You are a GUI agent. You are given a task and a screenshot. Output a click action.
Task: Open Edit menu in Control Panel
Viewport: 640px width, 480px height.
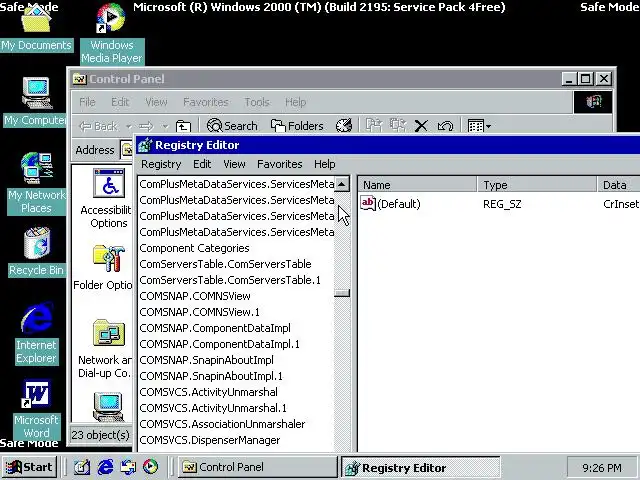click(x=120, y=102)
